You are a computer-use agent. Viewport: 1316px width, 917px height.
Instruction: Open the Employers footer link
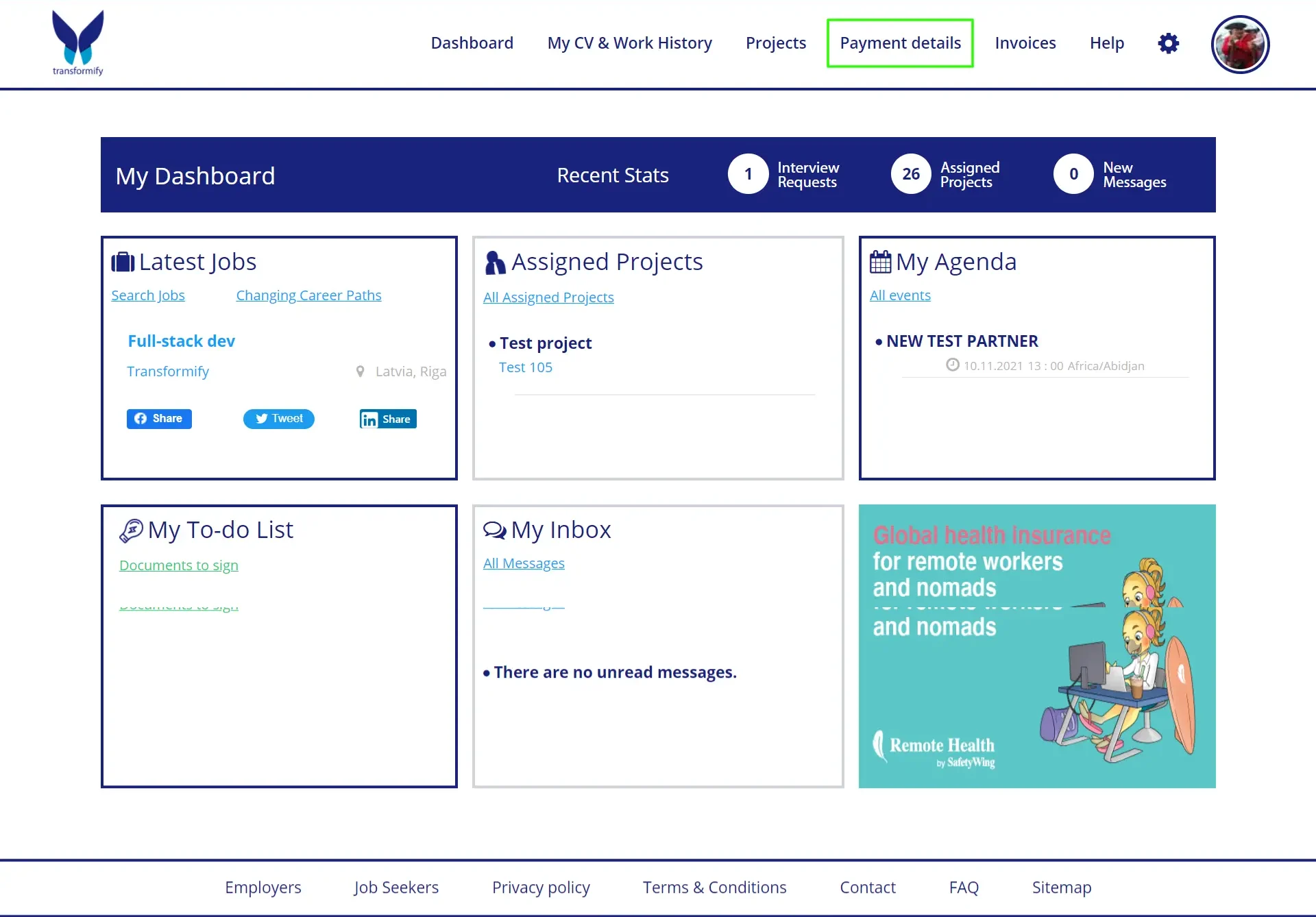pyautogui.click(x=263, y=888)
